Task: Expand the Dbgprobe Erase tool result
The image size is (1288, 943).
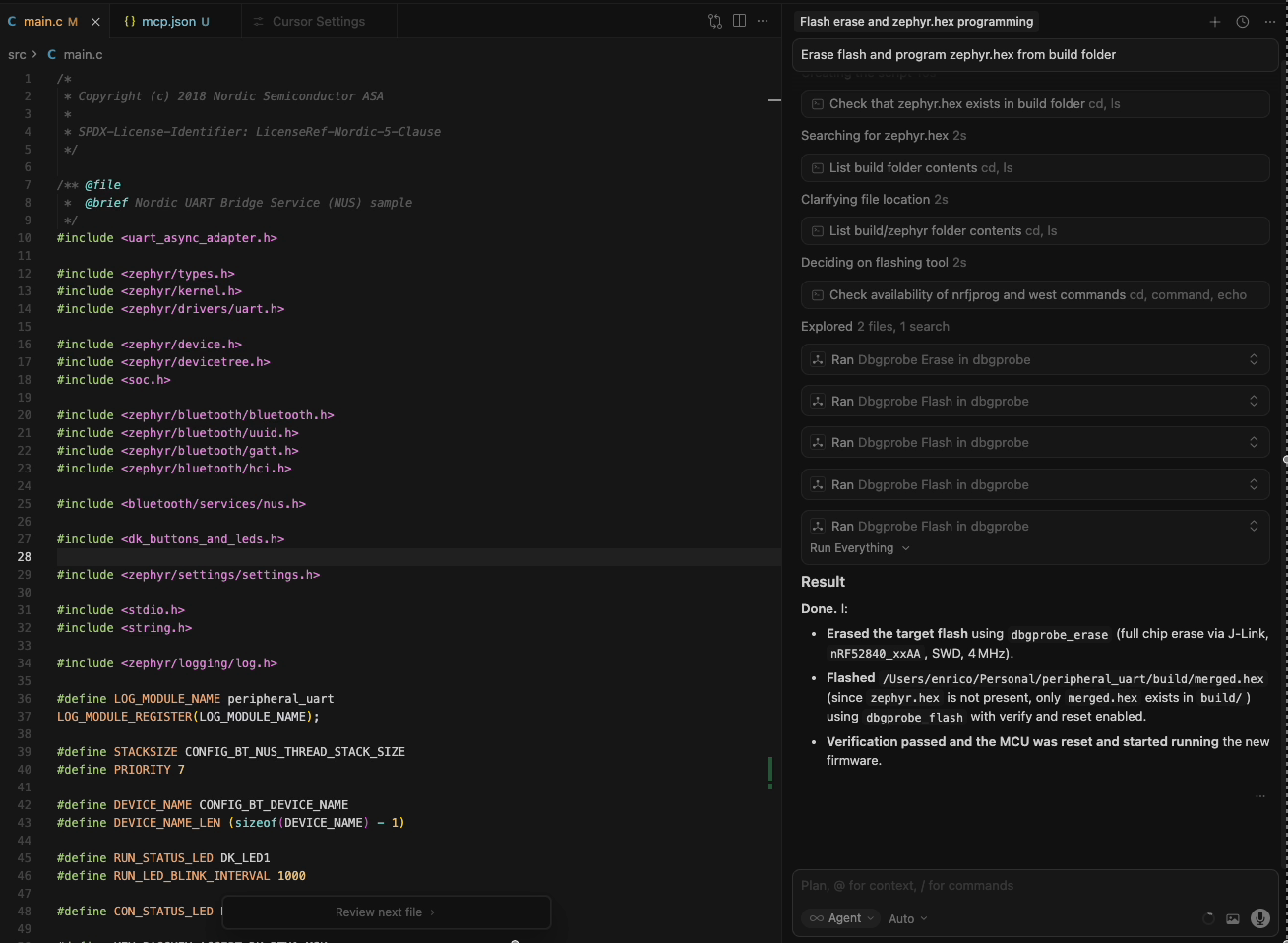Action: (1254, 360)
